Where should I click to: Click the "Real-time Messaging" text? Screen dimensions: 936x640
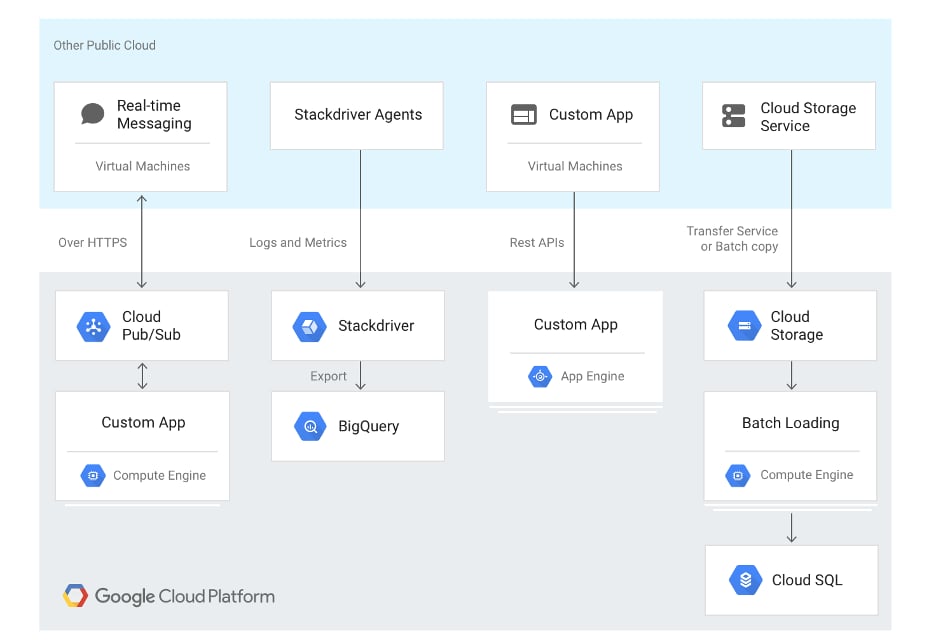(x=154, y=114)
